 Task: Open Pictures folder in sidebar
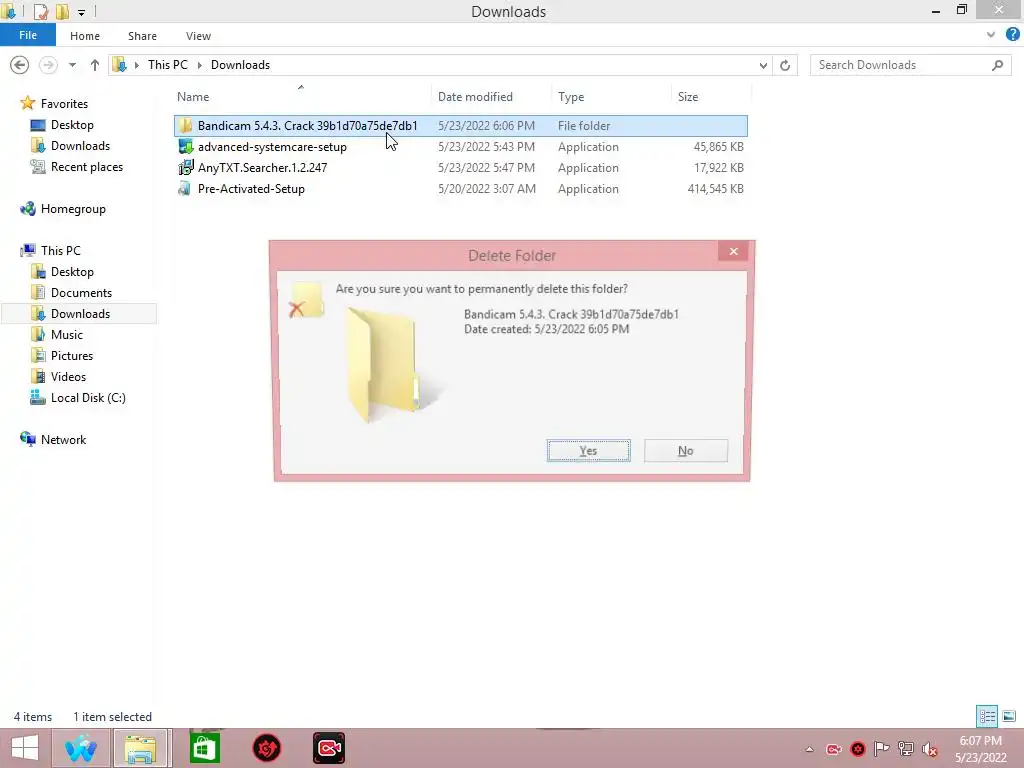click(72, 356)
